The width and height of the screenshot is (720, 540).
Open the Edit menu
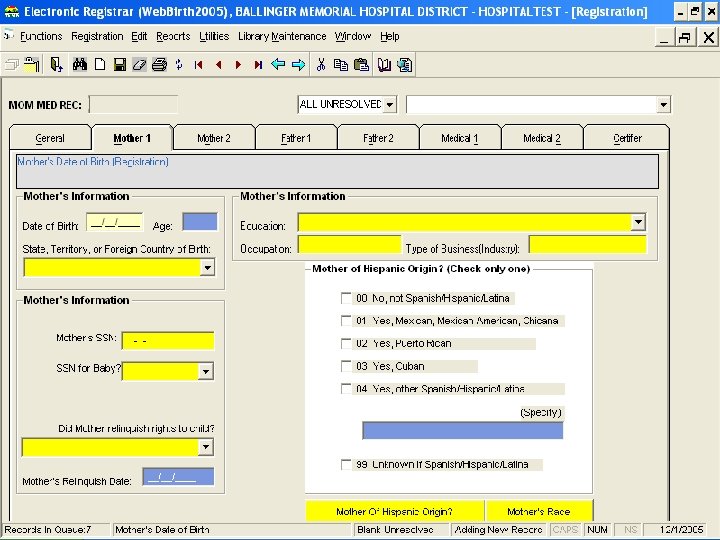click(139, 36)
